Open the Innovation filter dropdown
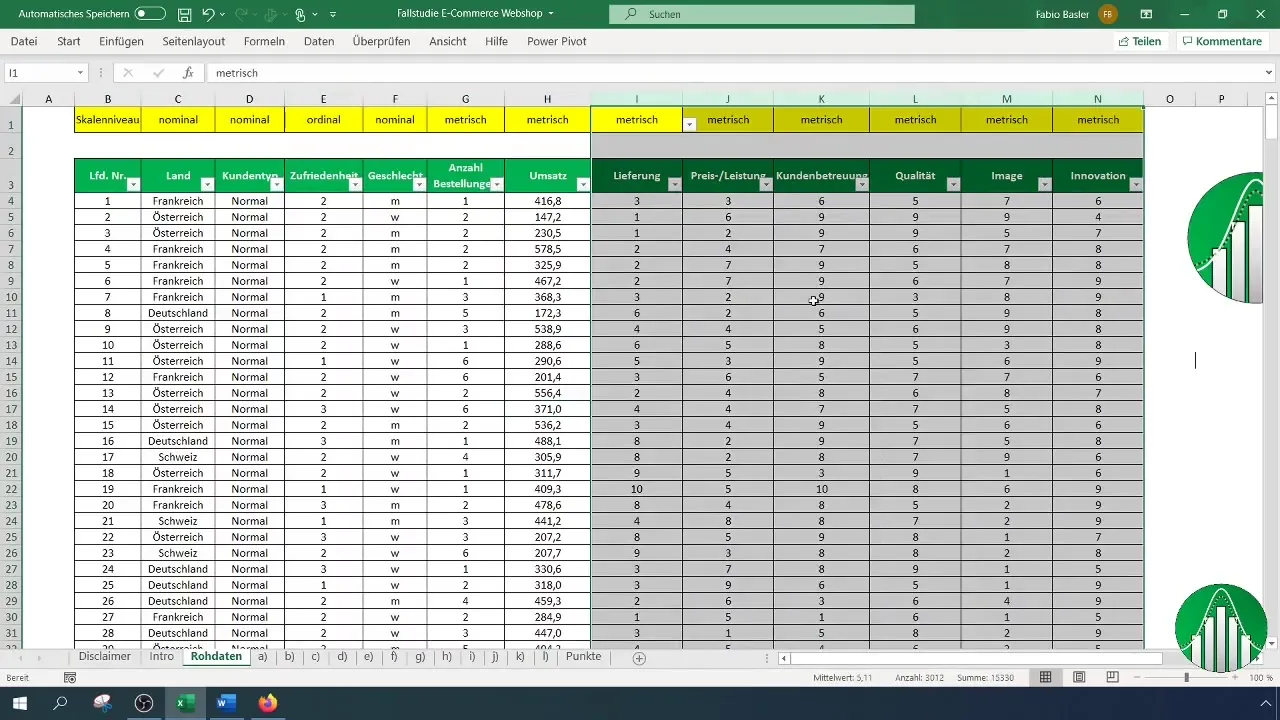Image resolution: width=1280 pixels, height=720 pixels. (1136, 184)
